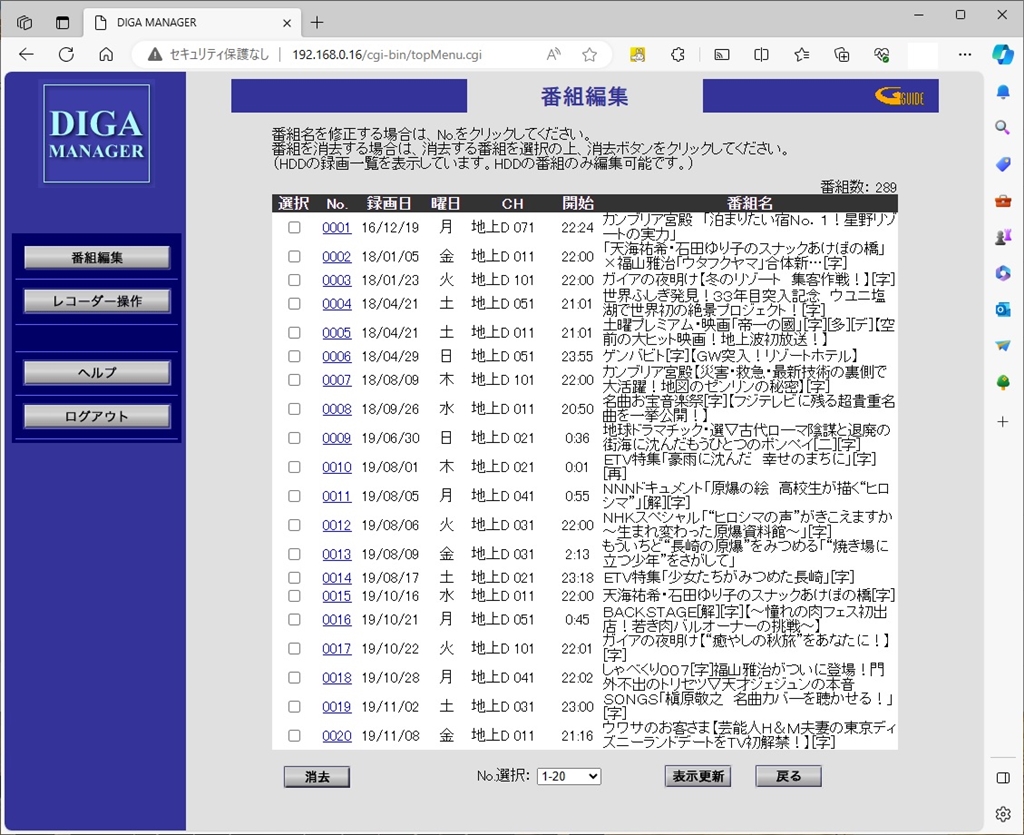Open the sidebar tree icon

point(1003,383)
